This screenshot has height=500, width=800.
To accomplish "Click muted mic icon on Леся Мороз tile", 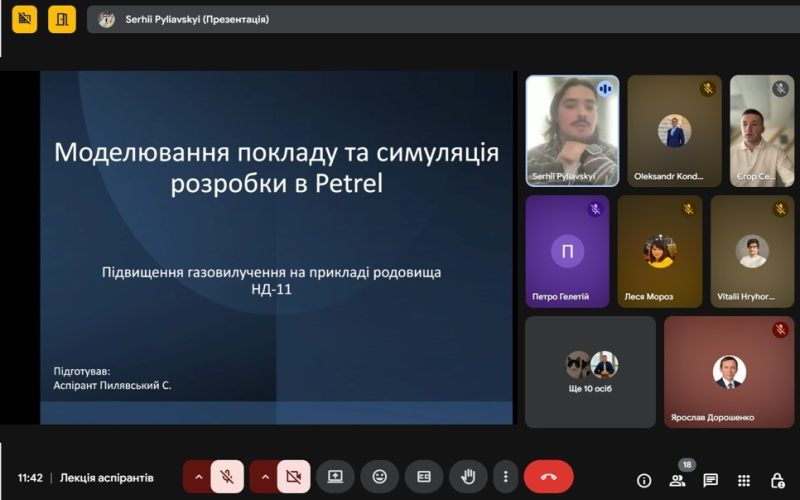I will [x=688, y=209].
